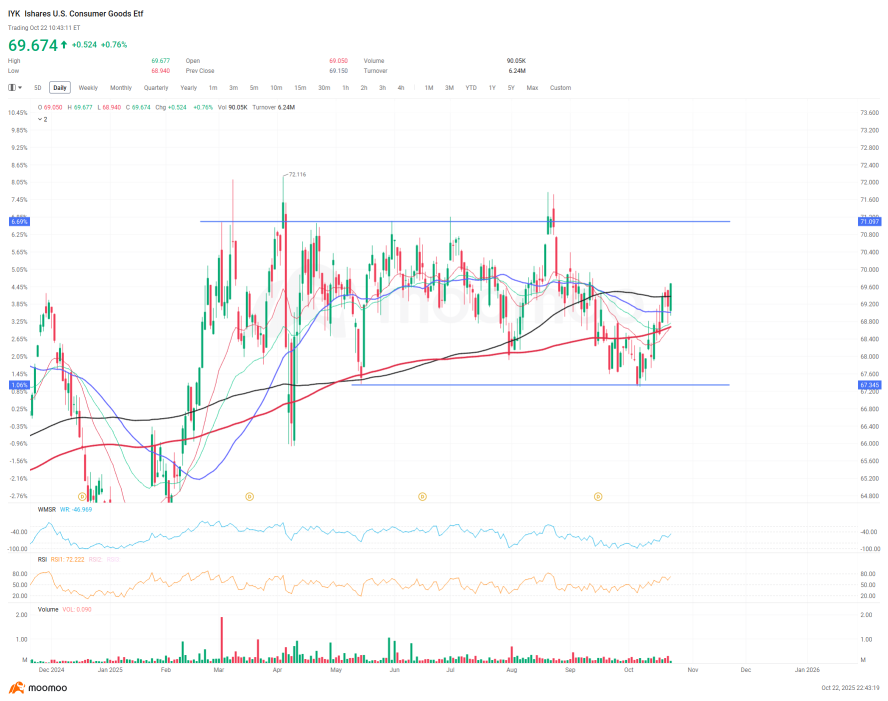Click the dividend marker icon near March
888x701 pixels.
click(250, 495)
